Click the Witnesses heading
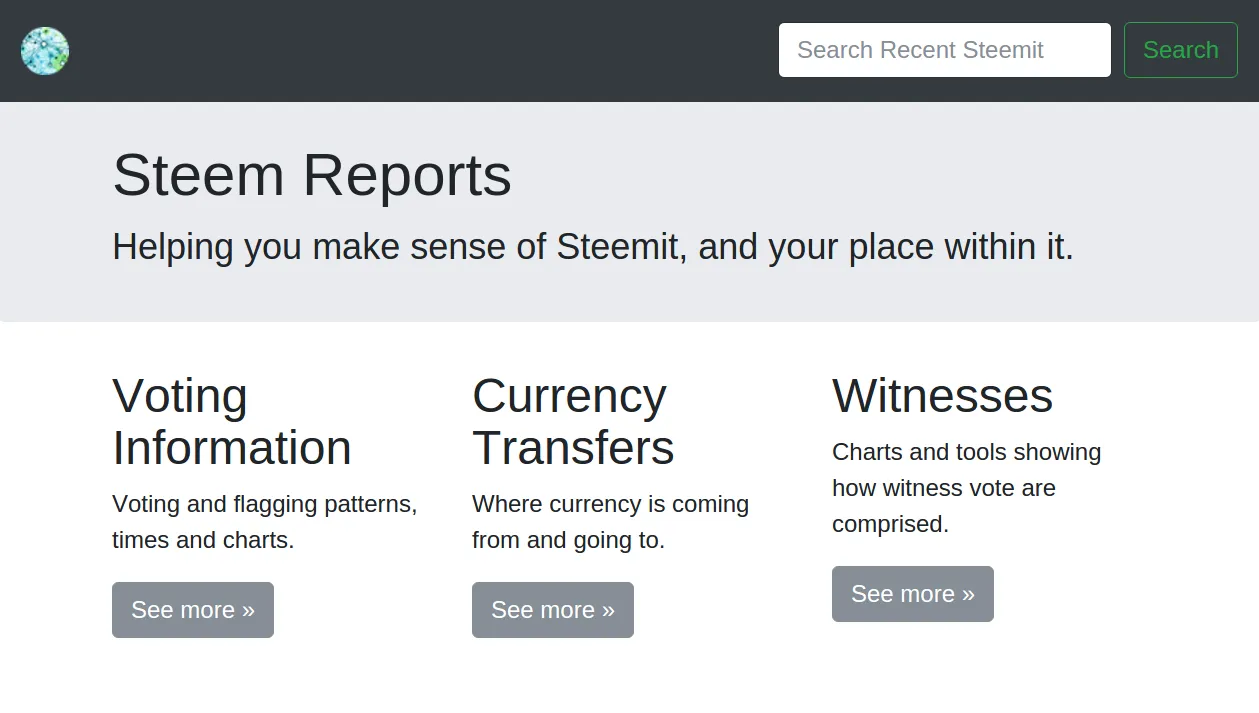The height and width of the screenshot is (713, 1259). [942, 396]
